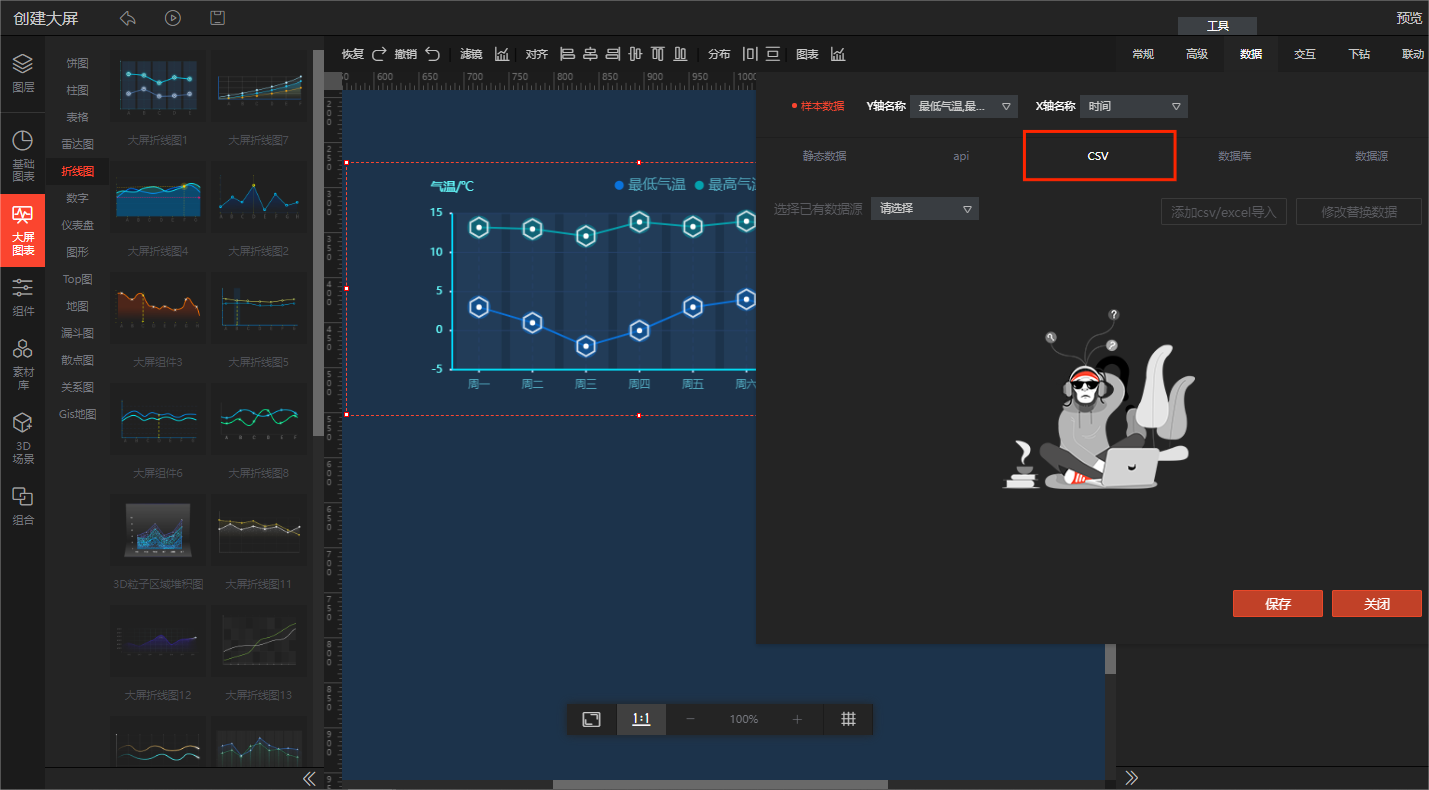Click the 撤销 undo arrow icon

pyautogui.click(x=432, y=54)
